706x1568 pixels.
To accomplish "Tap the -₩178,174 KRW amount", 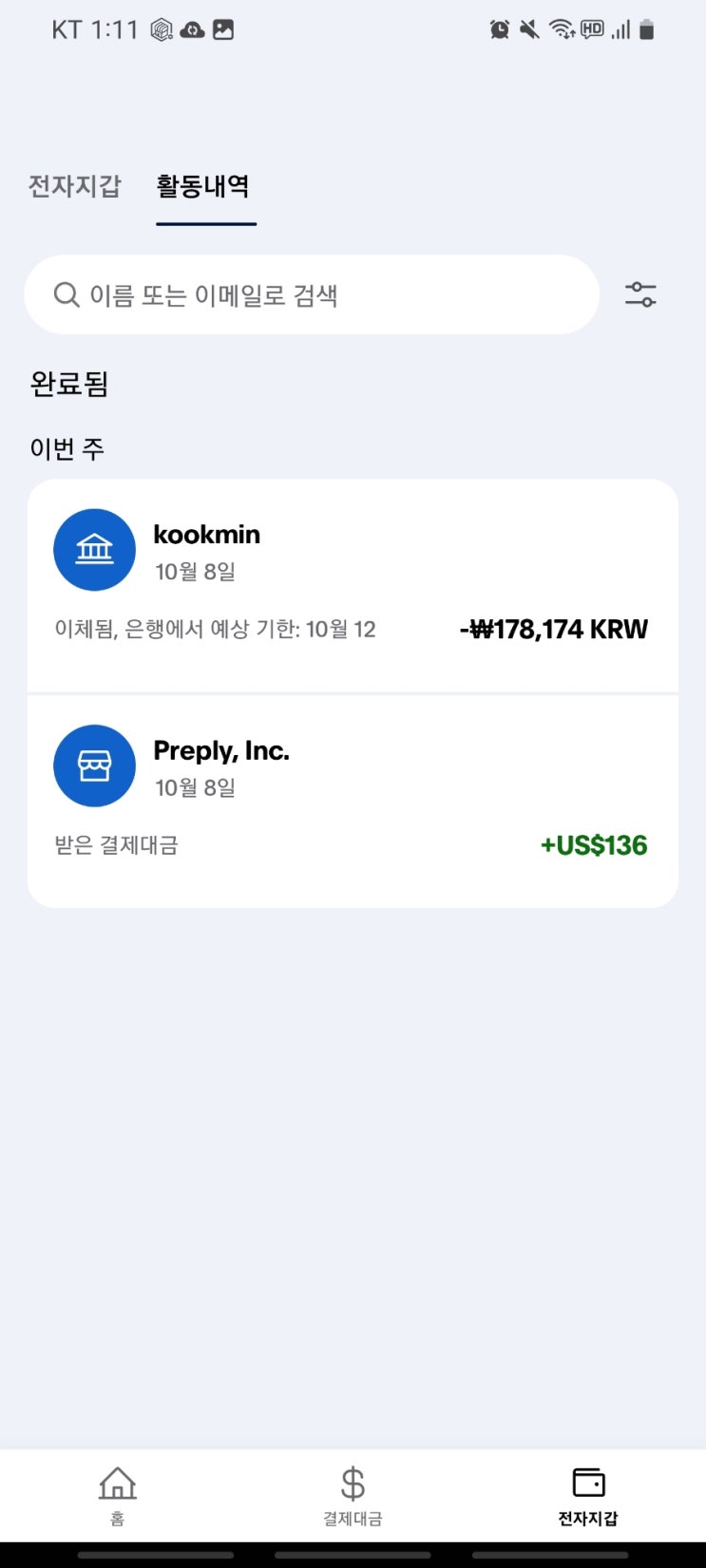I will [554, 629].
